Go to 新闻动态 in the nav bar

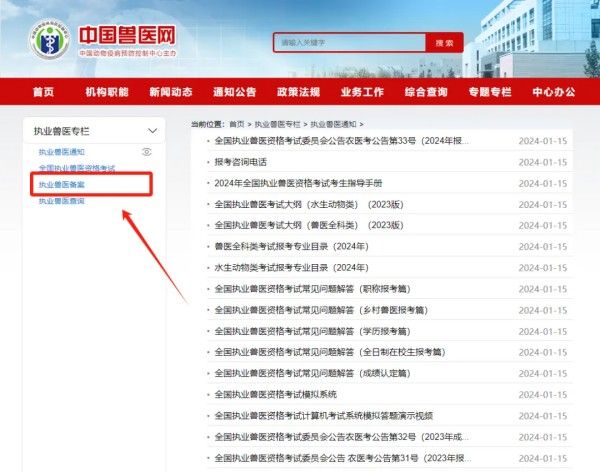pos(170,92)
